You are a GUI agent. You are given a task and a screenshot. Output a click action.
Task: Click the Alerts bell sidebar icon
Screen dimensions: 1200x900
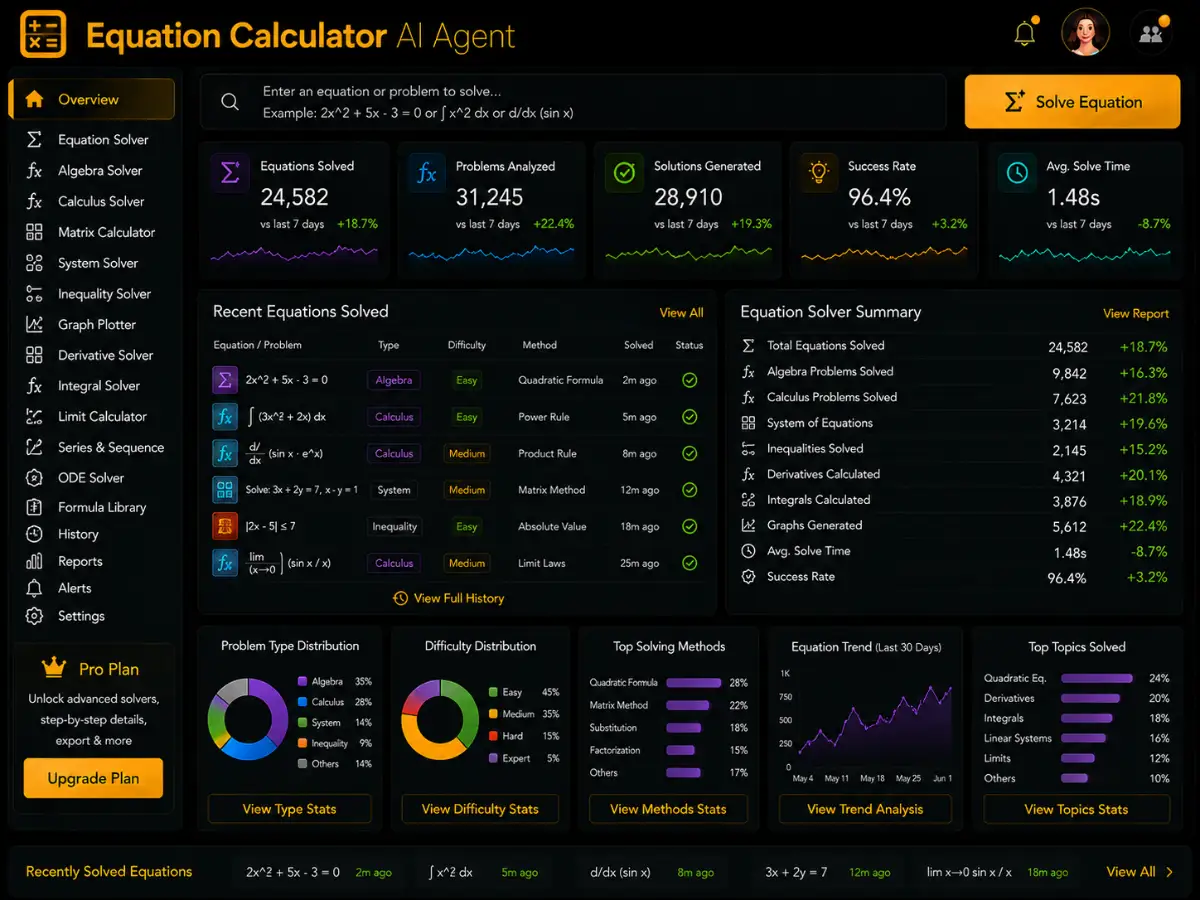(34, 588)
